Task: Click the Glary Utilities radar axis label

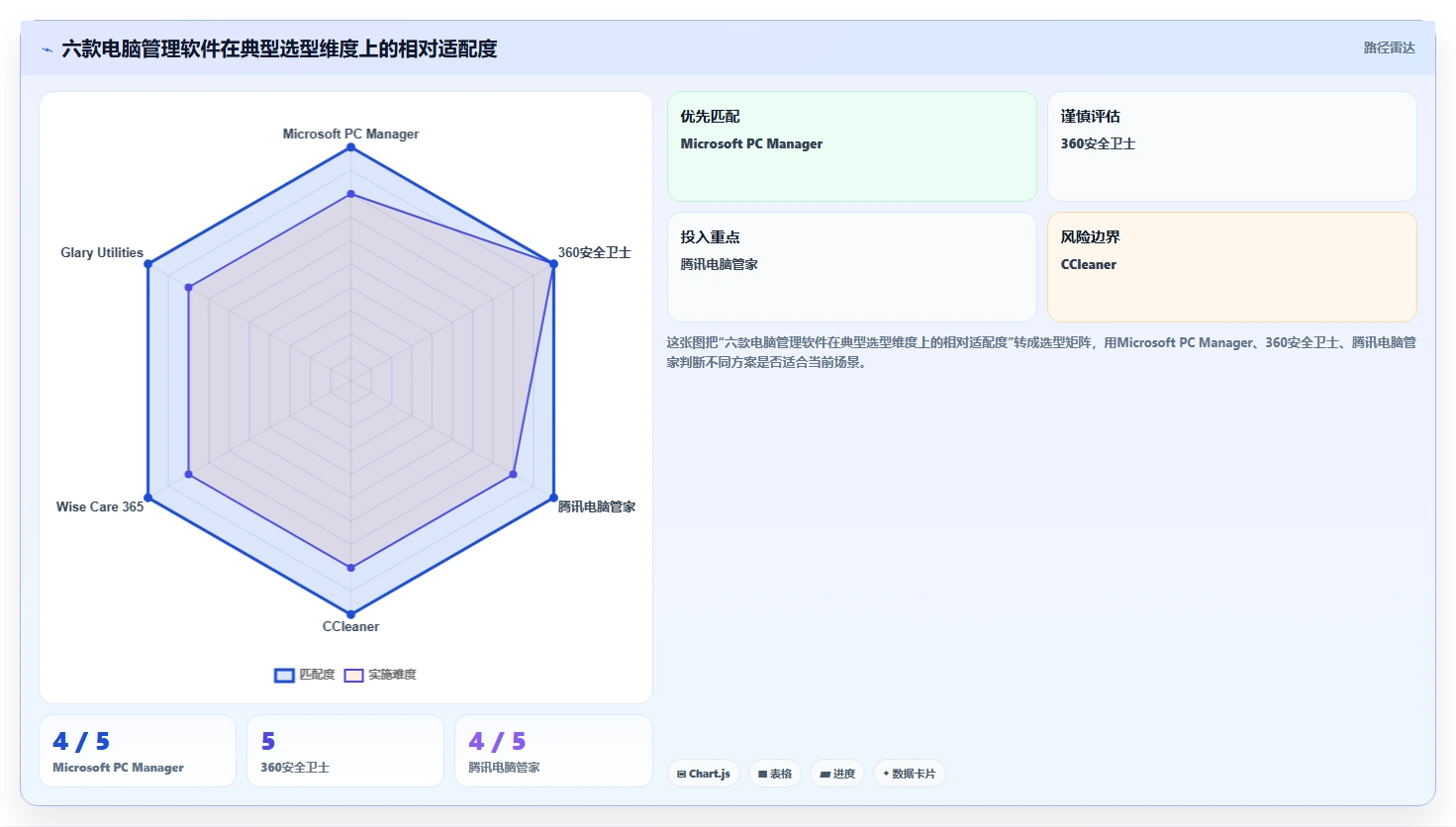Action: (102, 252)
